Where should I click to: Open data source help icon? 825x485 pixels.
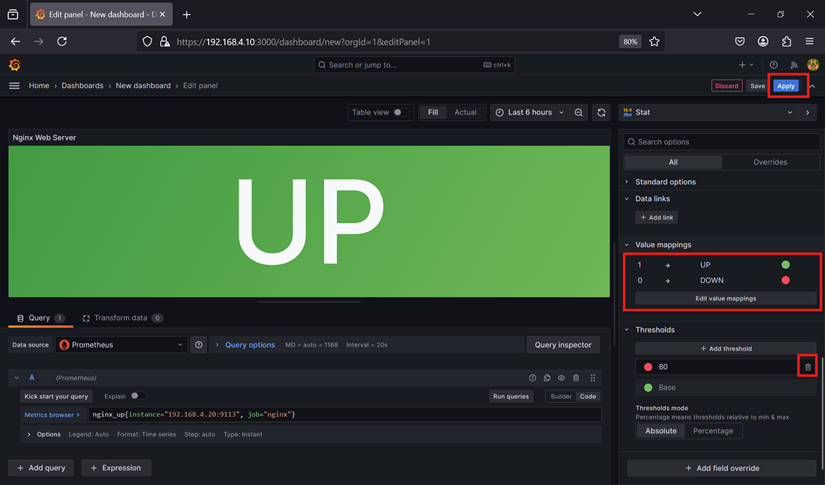(x=198, y=345)
